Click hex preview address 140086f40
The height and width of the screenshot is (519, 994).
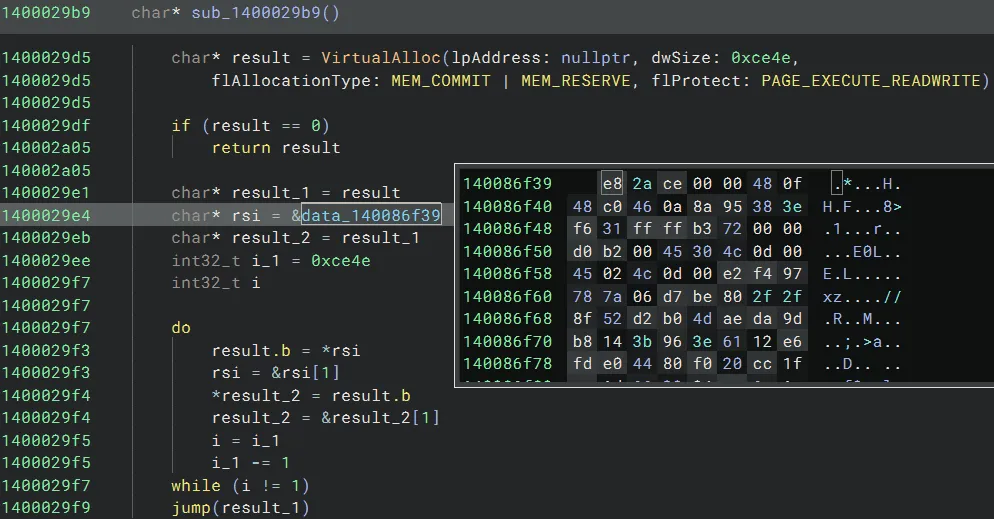click(x=508, y=207)
